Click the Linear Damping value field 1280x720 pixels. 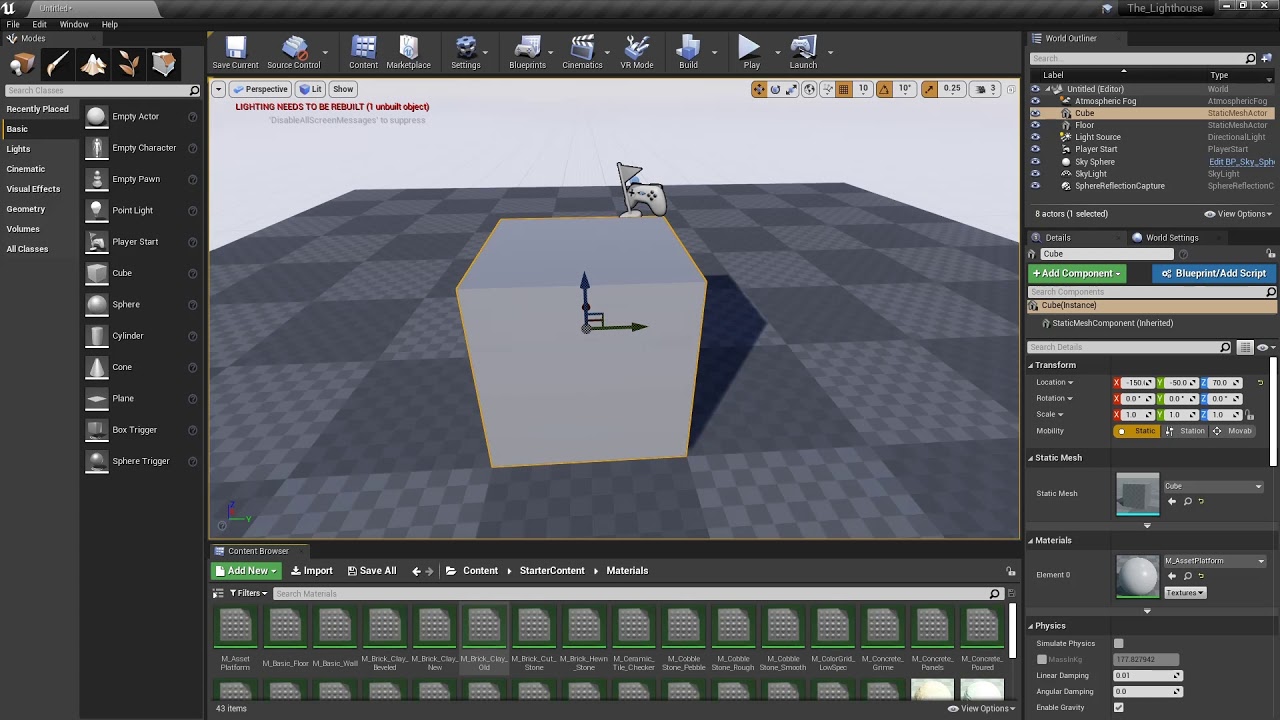pos(1148,675)
